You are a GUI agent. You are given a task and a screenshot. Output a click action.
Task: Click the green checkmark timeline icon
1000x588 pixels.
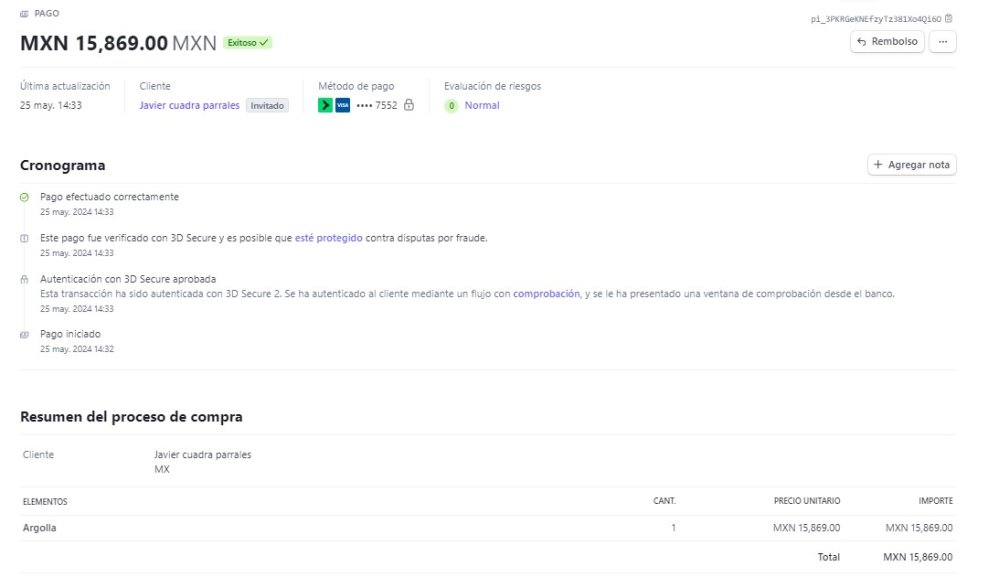(x=25, y=198)
